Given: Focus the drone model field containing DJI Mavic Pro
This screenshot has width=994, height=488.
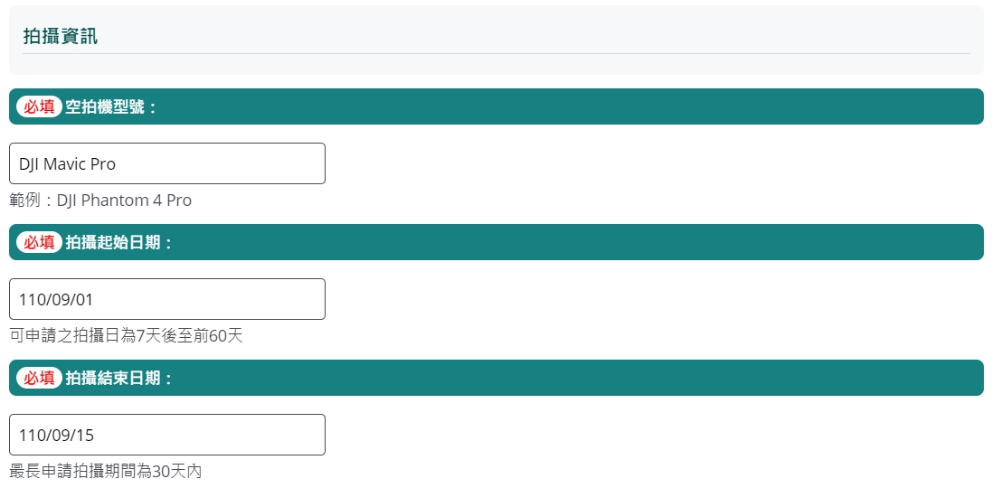Looking at the screenshot, I should (x=167, y=164).
